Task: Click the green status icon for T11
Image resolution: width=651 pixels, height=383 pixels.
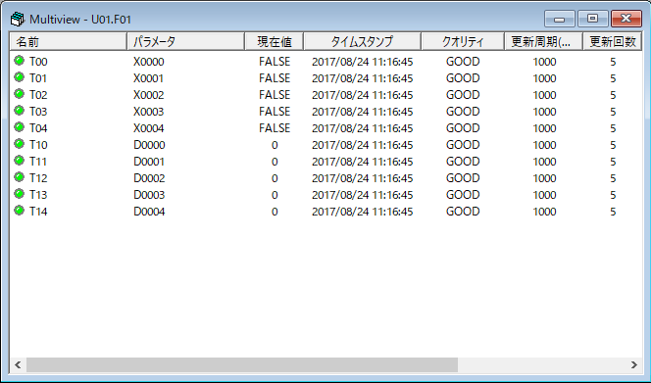Action: (x=19, y=160)
